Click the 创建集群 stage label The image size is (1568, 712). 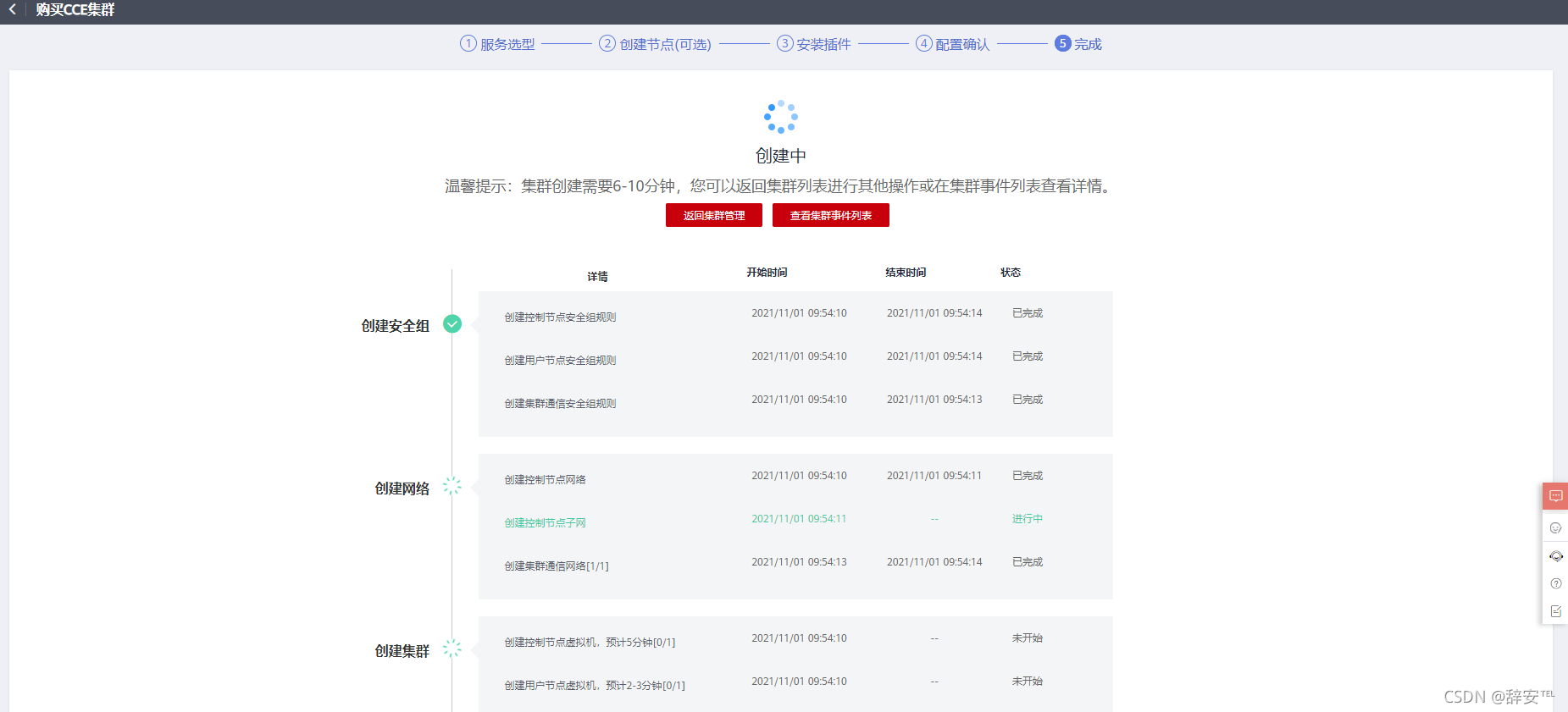tap(402, 651)
